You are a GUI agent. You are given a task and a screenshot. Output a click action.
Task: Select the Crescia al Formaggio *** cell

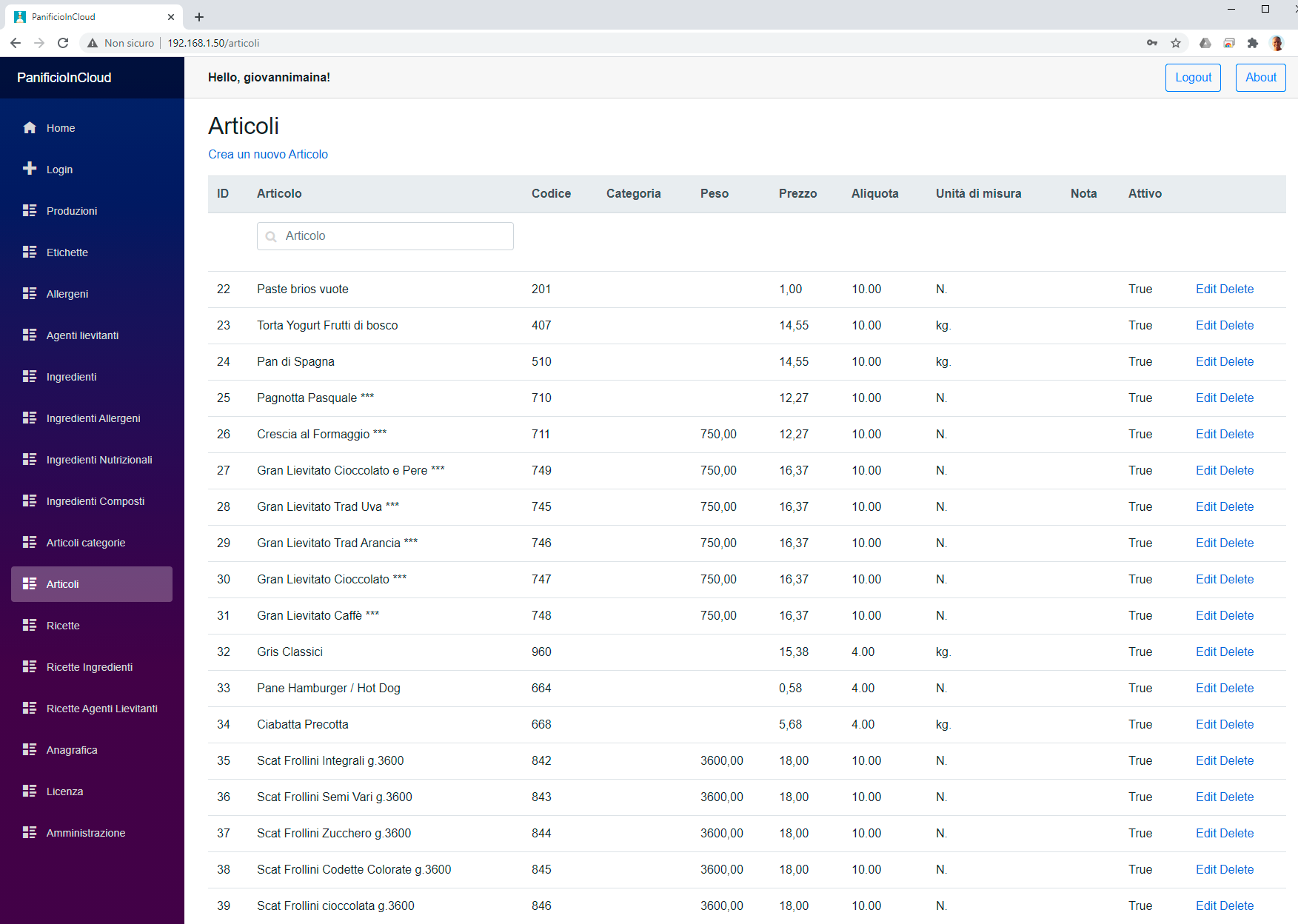click(321, 434)
